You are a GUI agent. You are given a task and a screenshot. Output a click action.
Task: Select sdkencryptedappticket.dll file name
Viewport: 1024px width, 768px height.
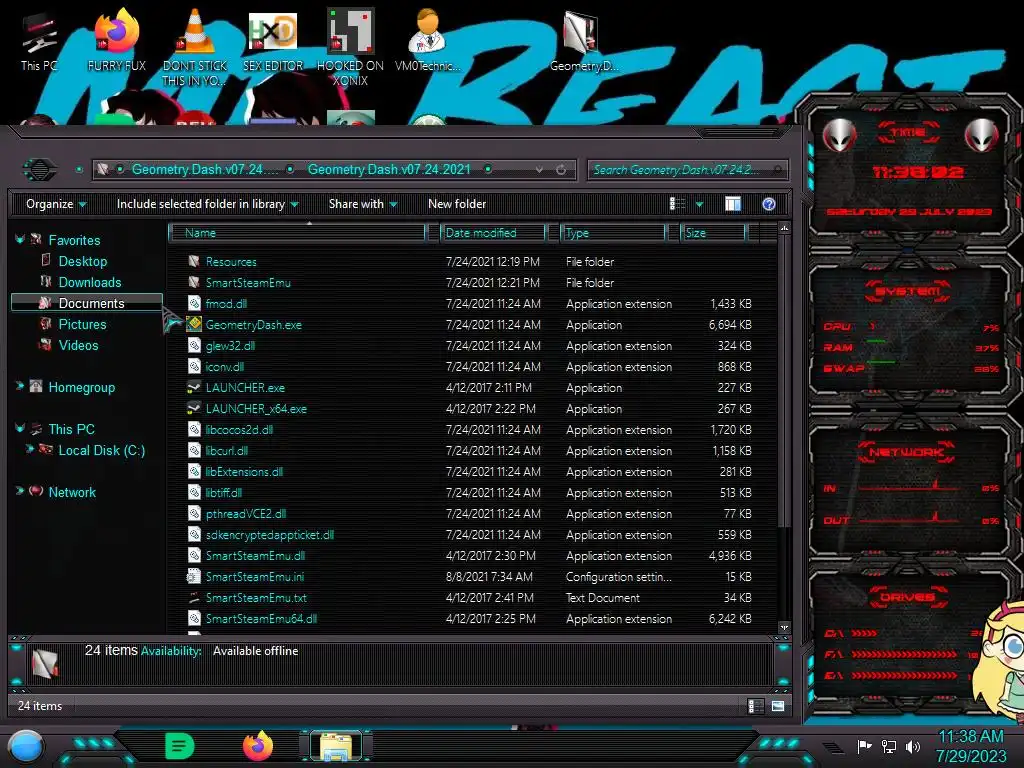coord(270,535)
